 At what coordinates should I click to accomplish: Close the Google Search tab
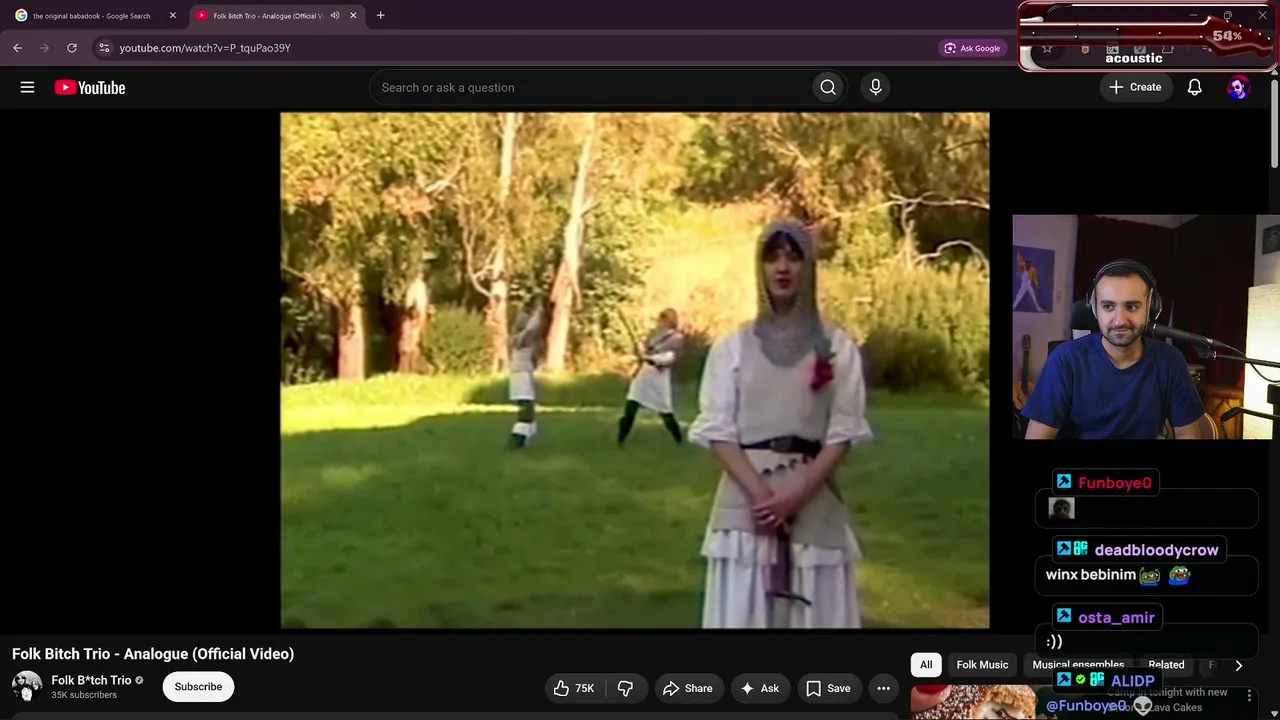pyautogui.click(x=172, y=15)
